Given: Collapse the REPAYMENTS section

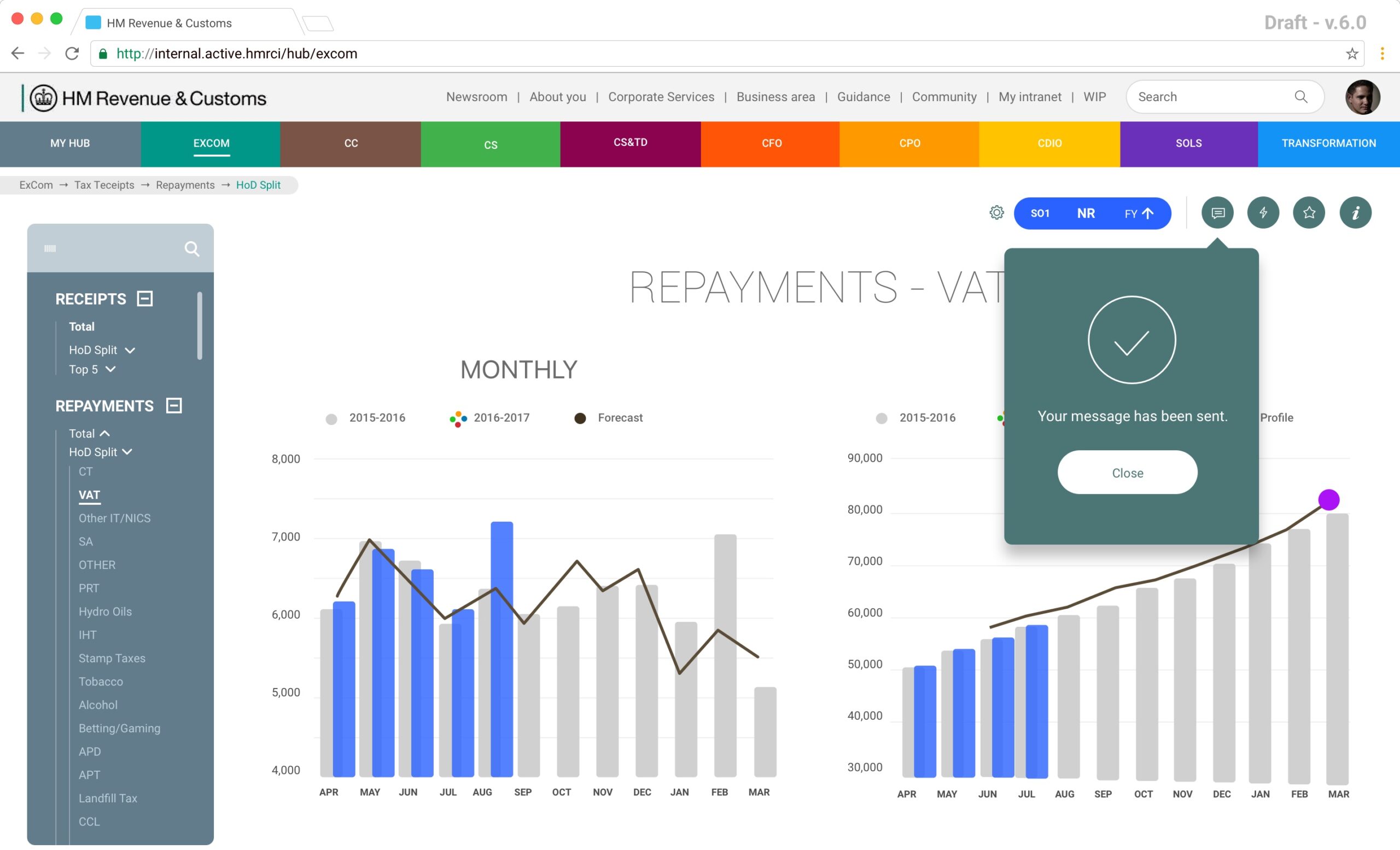Looking at the screenshot, I should (x=174, y=406).
